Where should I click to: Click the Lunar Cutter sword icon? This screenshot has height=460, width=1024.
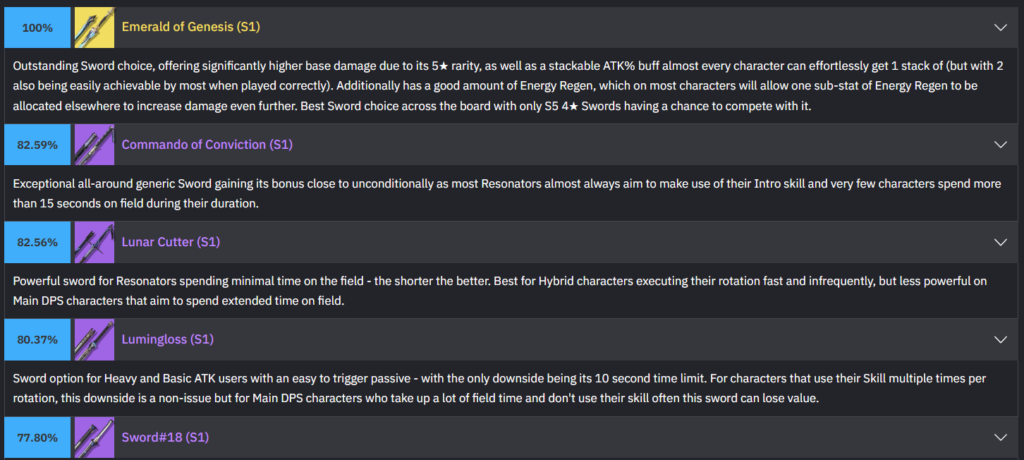94,242
